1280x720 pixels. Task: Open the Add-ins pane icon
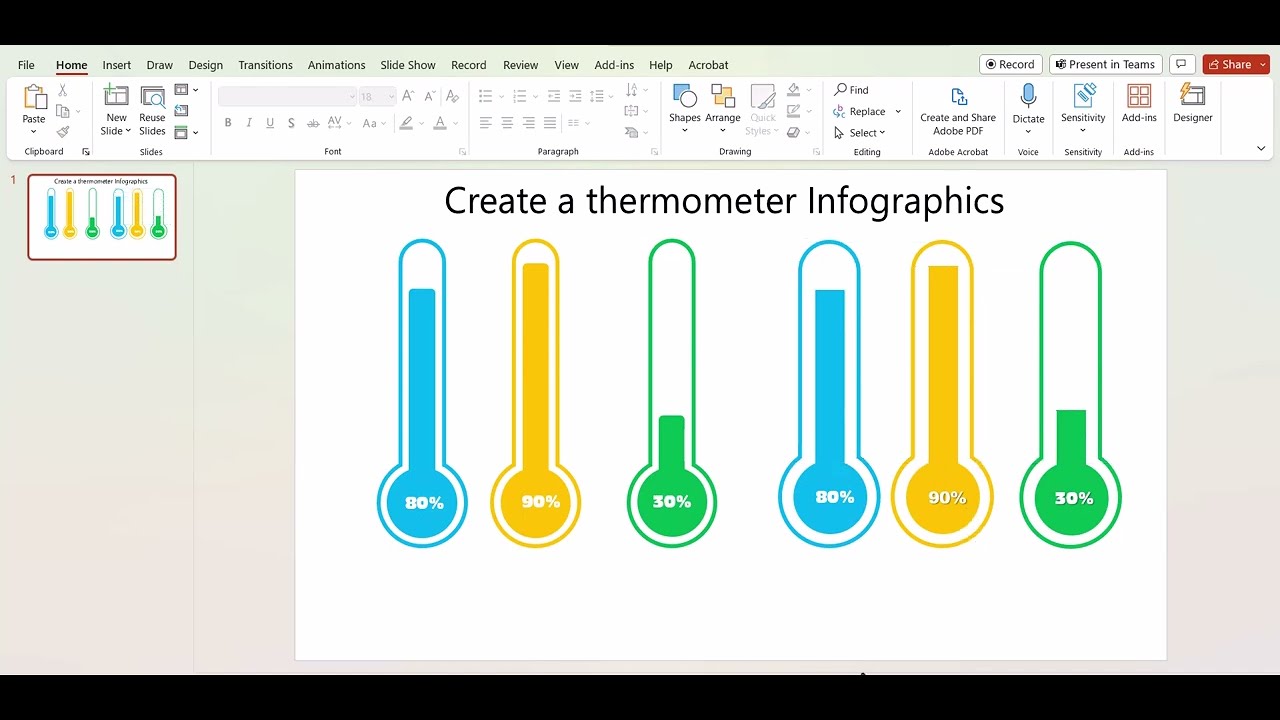coord(1139,97)
